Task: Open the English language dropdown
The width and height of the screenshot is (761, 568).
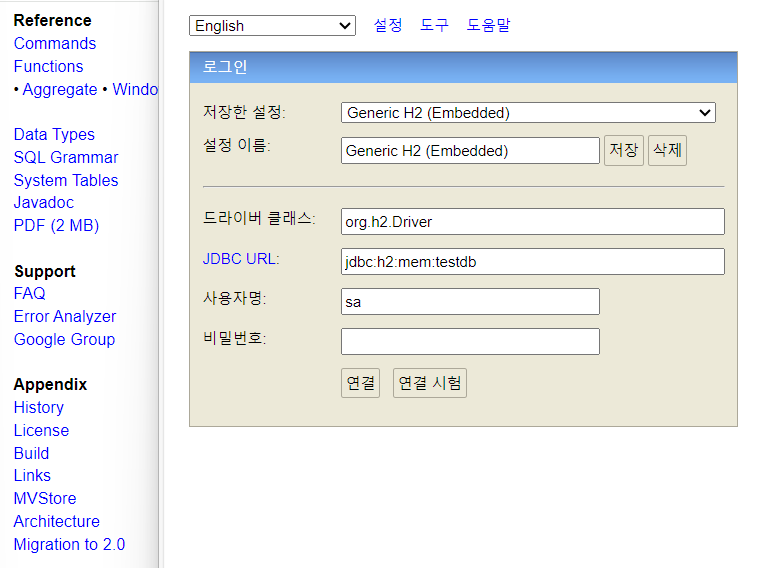Action: (272, 26)
